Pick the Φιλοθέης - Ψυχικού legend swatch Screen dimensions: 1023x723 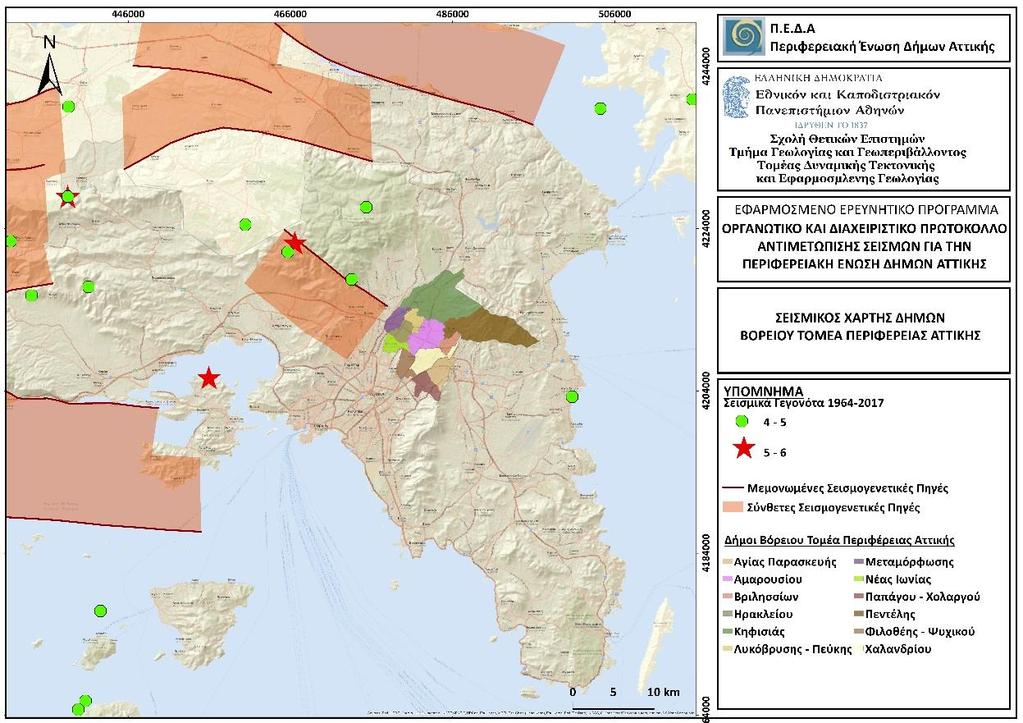coord(859,632)
